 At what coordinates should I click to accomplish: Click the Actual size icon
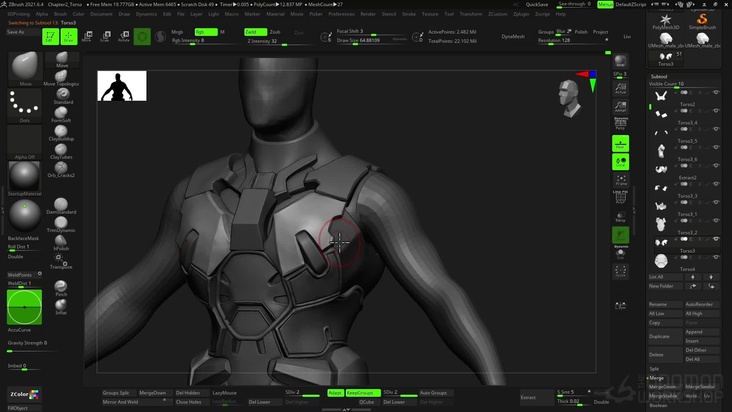point(620,88)
